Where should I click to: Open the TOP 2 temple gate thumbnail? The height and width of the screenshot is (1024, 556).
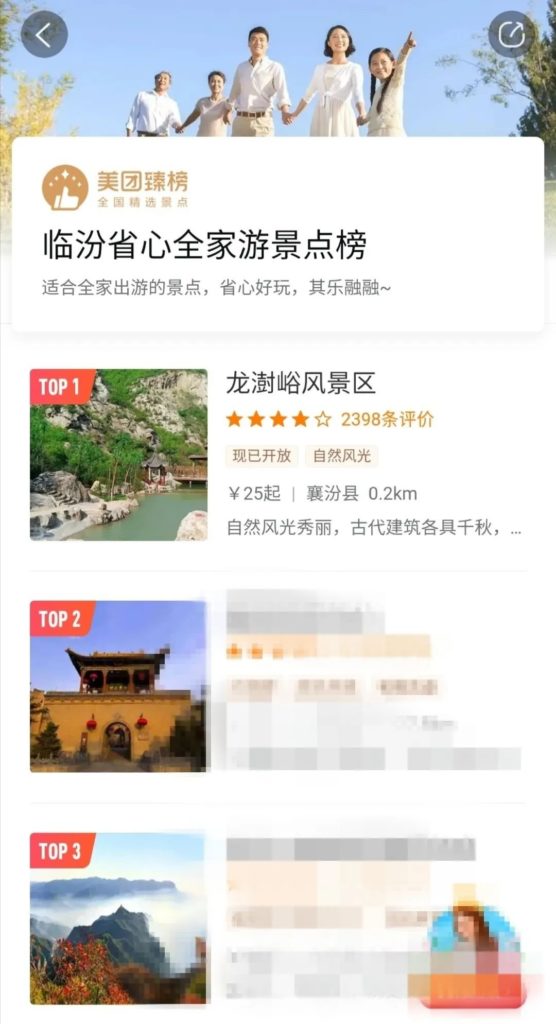point(119,686)
